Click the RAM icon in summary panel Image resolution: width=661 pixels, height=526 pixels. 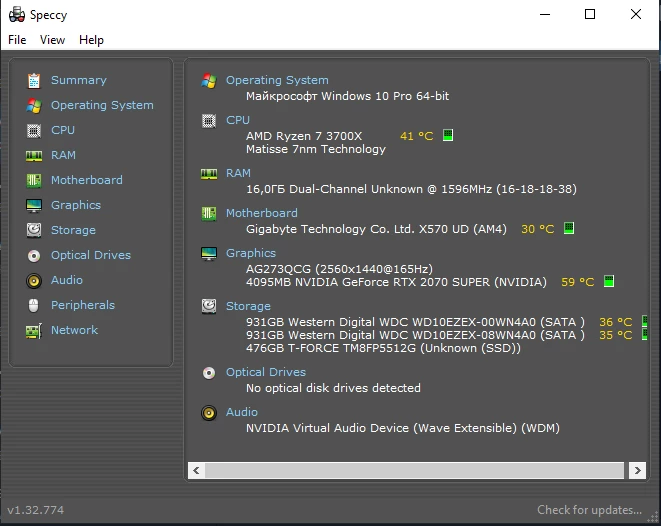tap(209, 174)
